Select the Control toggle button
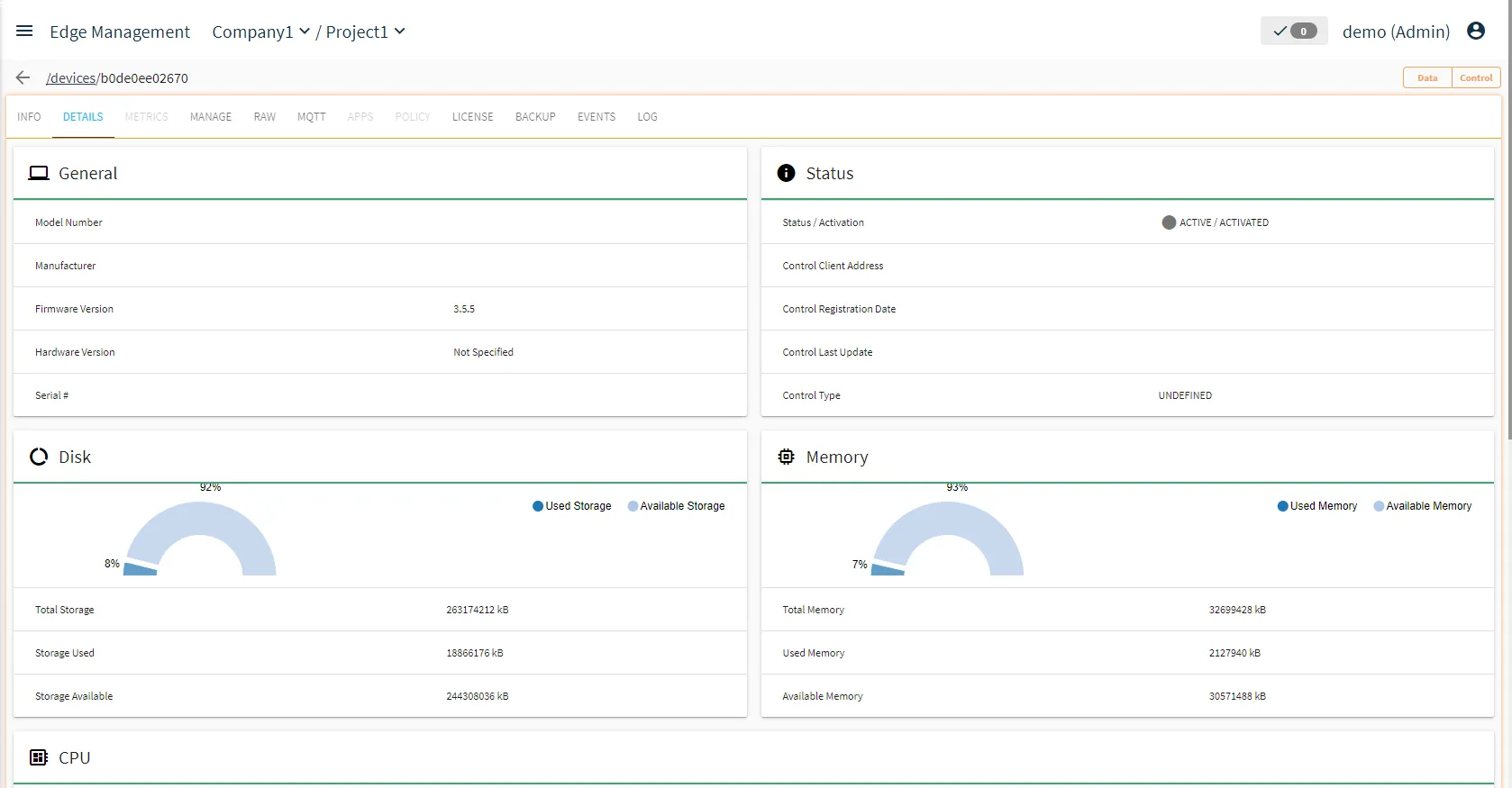This screenshot has width=1512, height=788. coord(1476,78)
